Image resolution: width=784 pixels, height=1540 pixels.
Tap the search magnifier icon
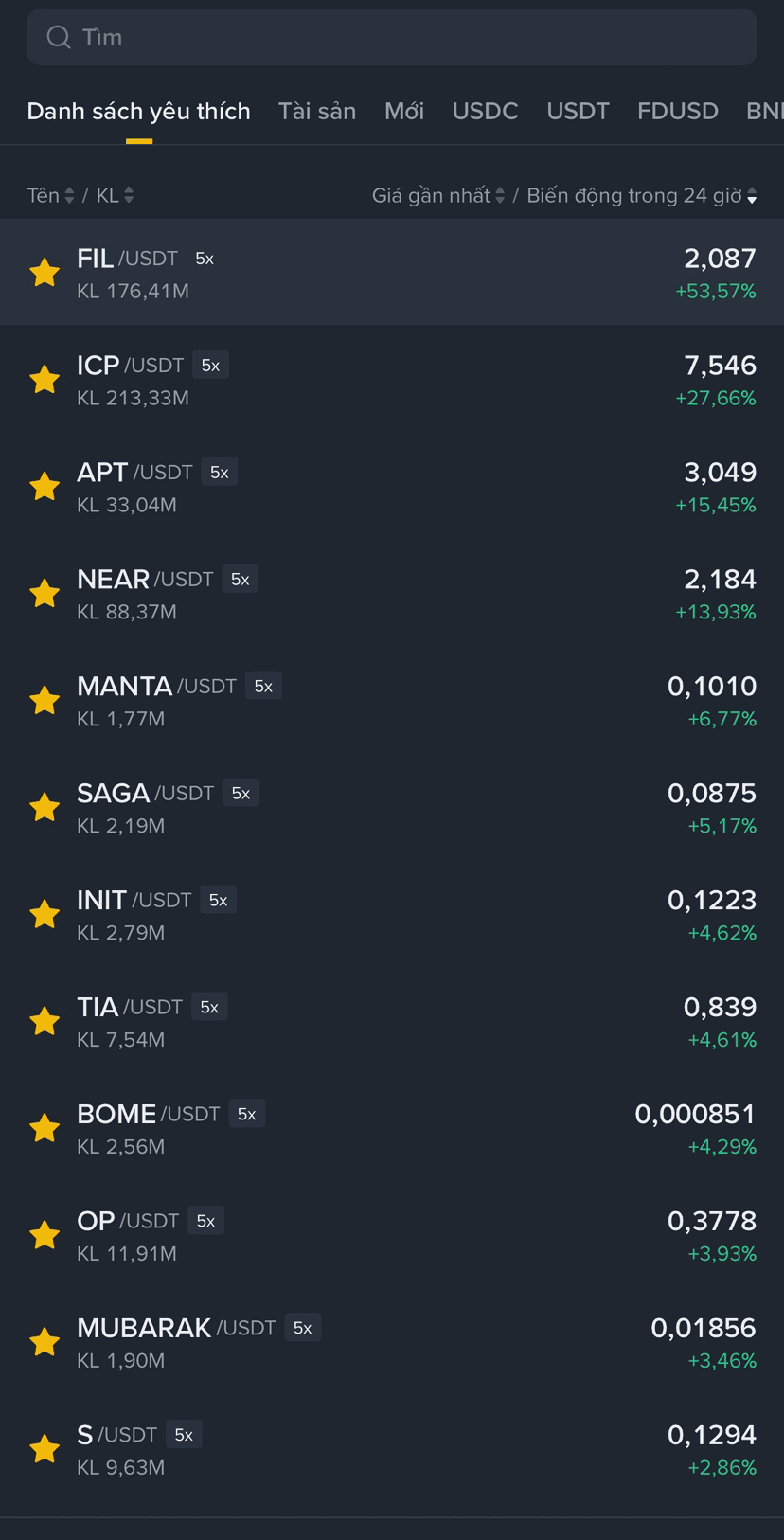pyautogui.click(x=59, y=37)
